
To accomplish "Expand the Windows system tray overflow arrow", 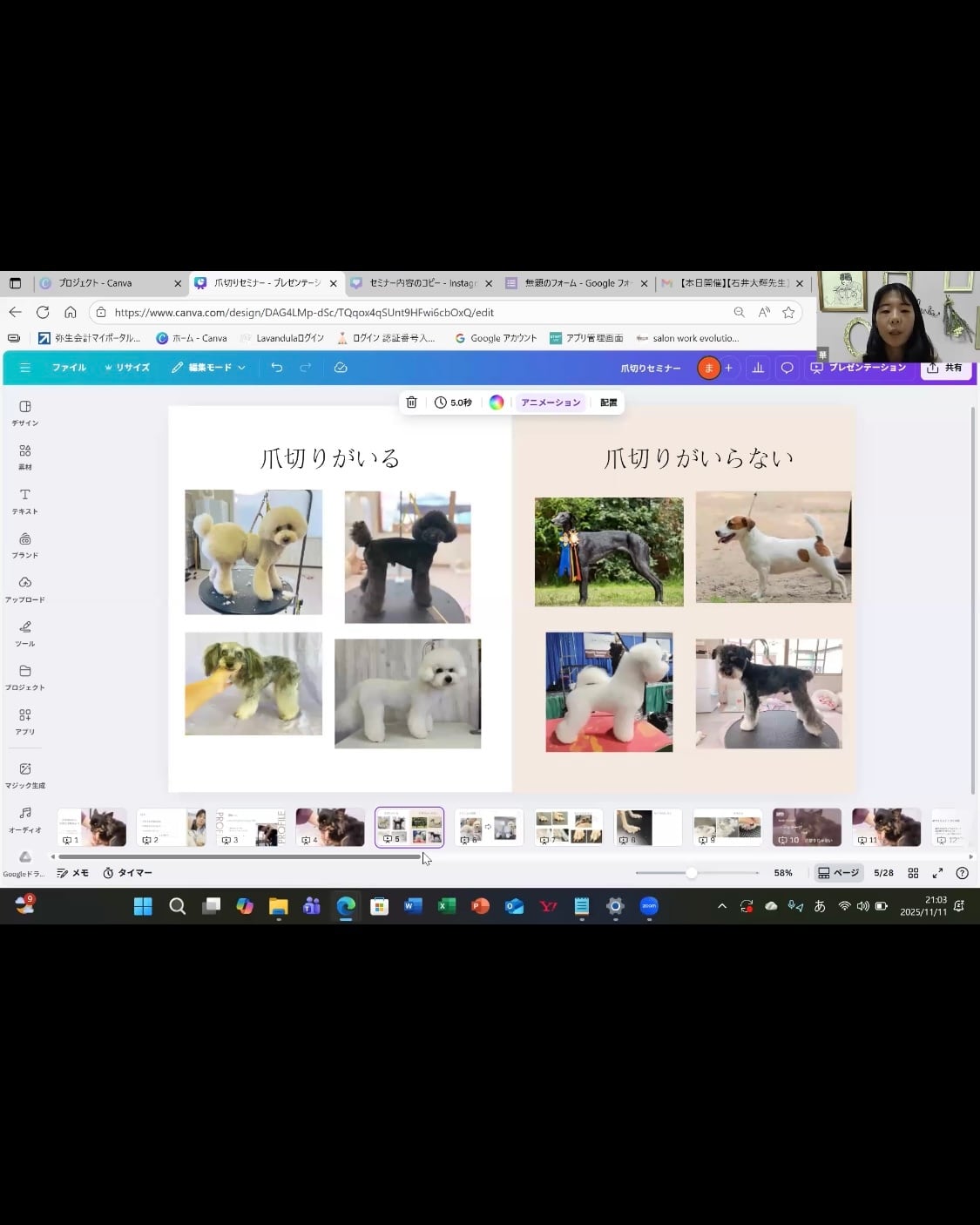I will pos(721,906).
